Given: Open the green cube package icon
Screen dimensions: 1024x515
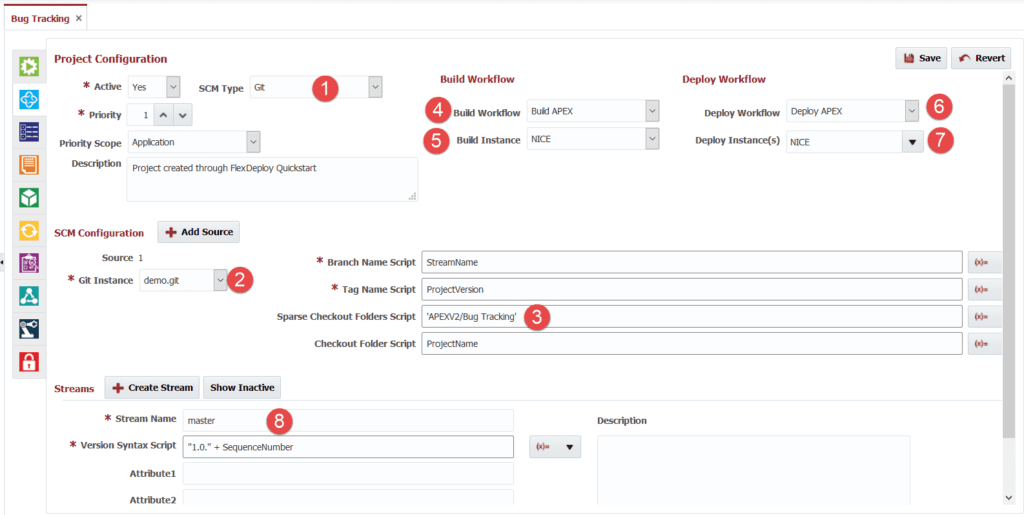Looking at the screenshot, I should (x=29, y=197).
